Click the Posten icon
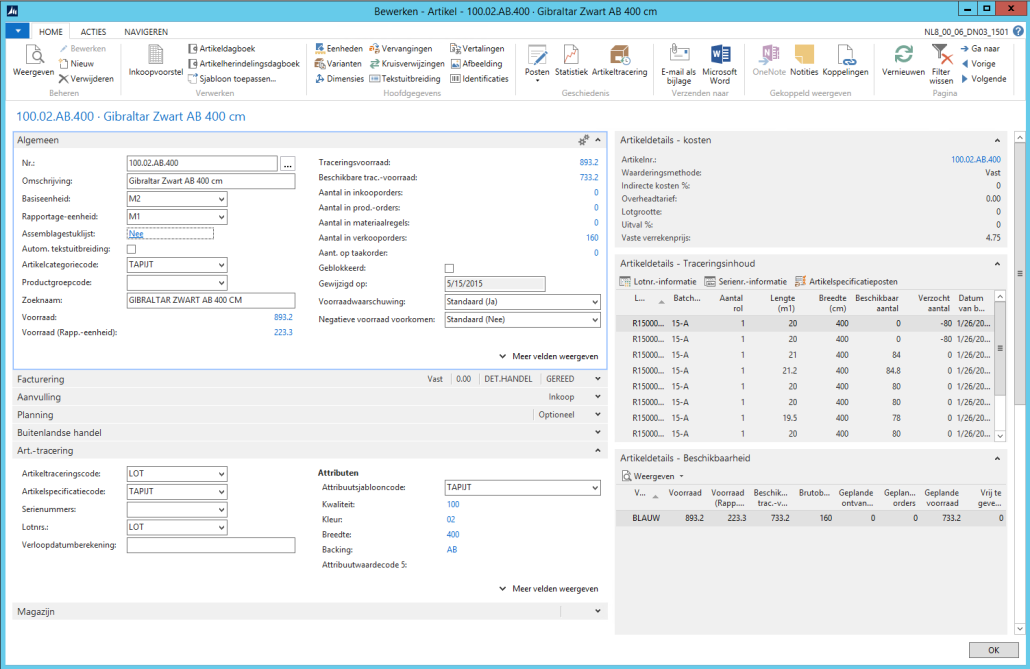Viewport: 1030px width, 669px height. (x=537, y=63)
